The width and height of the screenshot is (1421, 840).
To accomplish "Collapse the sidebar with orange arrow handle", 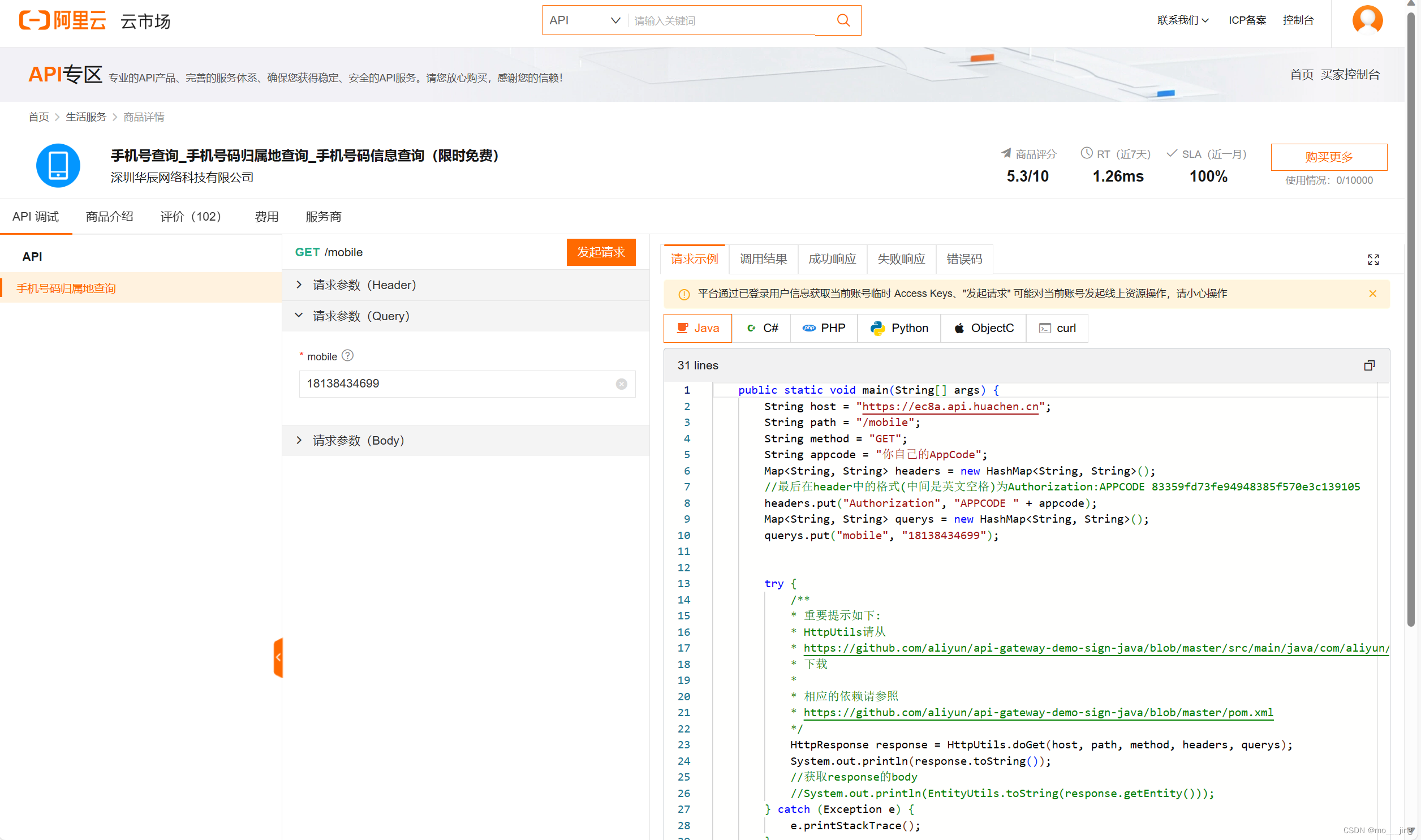I will tap(278, 657).
